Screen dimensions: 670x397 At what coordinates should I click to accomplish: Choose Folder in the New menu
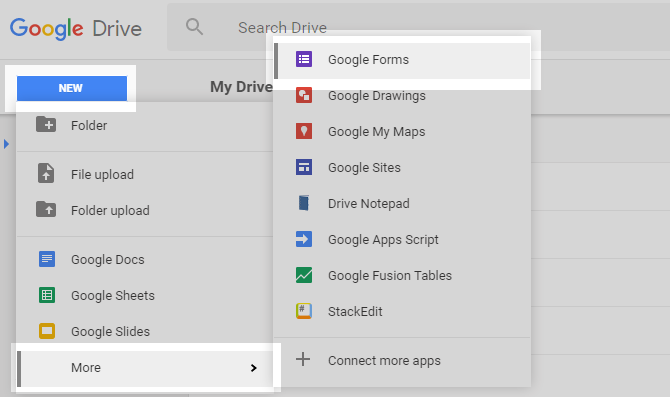(145, 126)
